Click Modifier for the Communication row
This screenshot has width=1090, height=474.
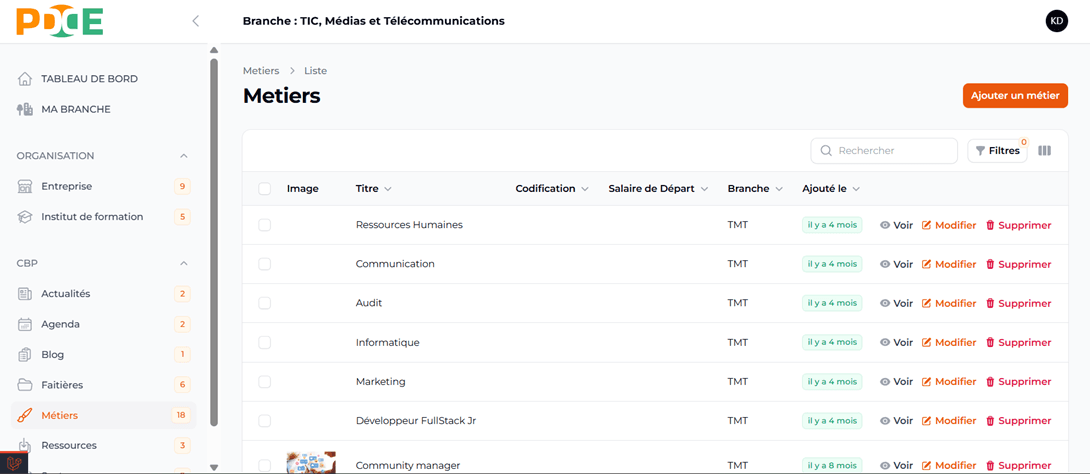pos(948,264)
